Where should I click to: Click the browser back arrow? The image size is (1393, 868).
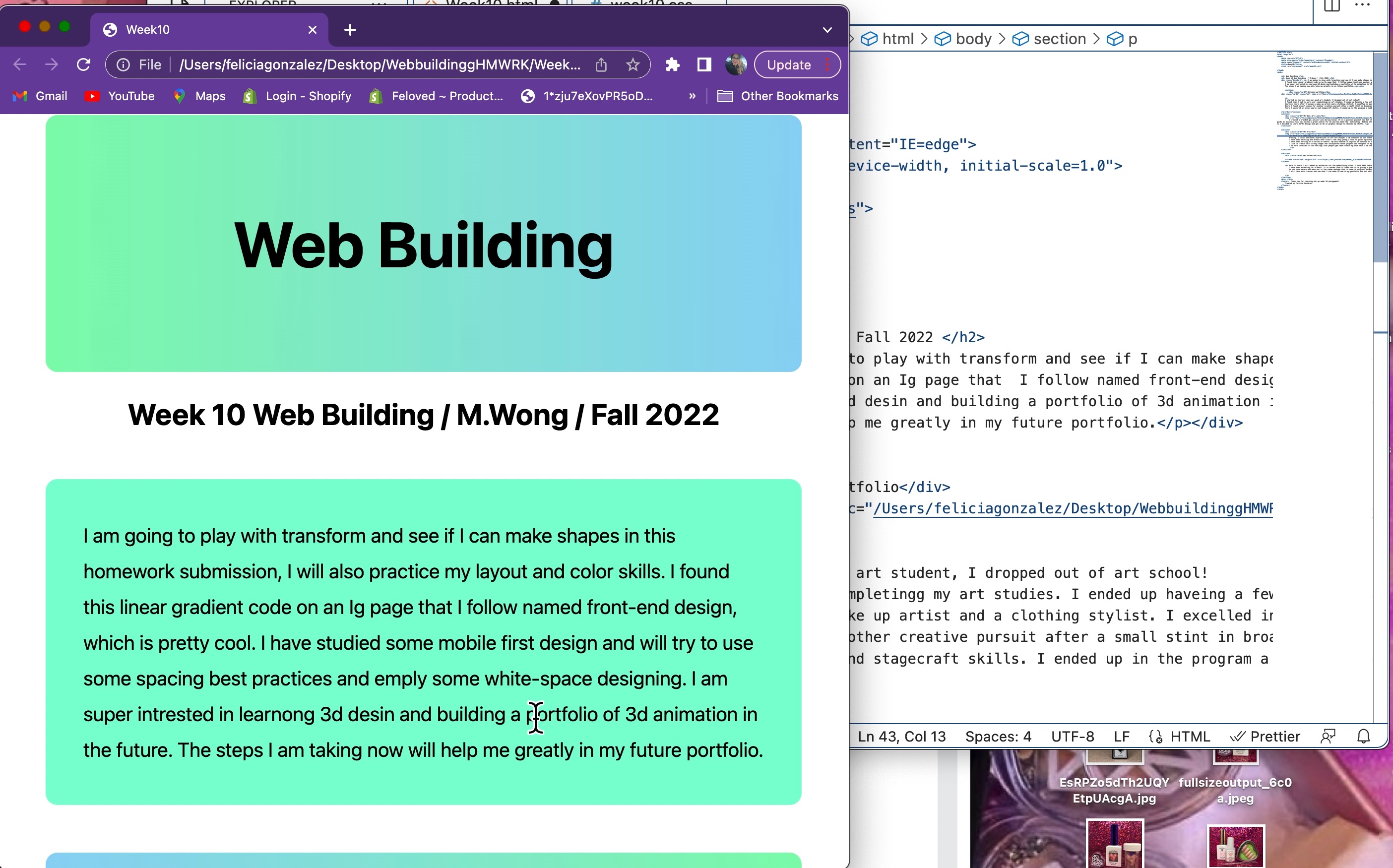tap(19, 64)
